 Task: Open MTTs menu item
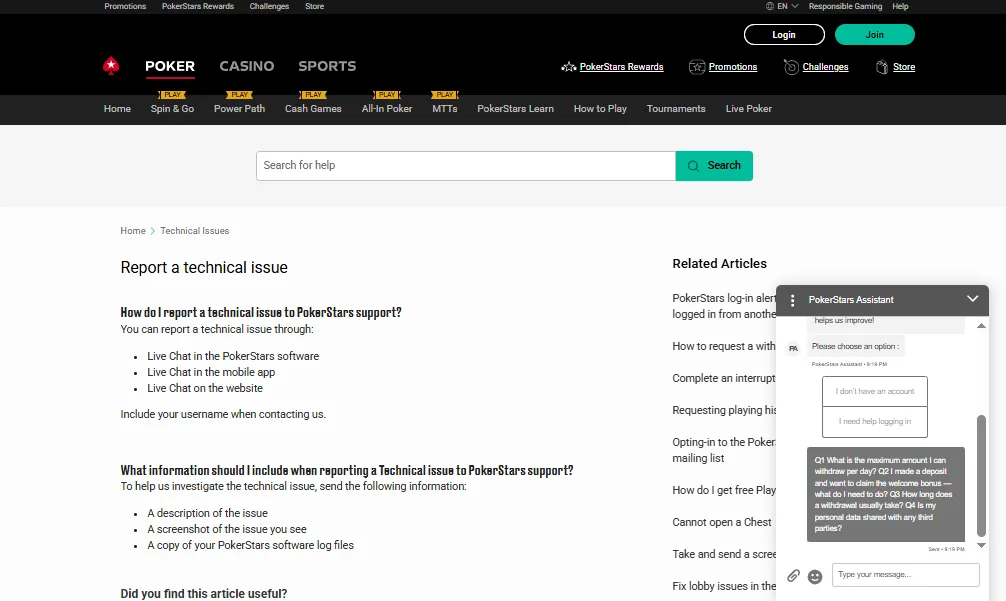coord(445,108)
